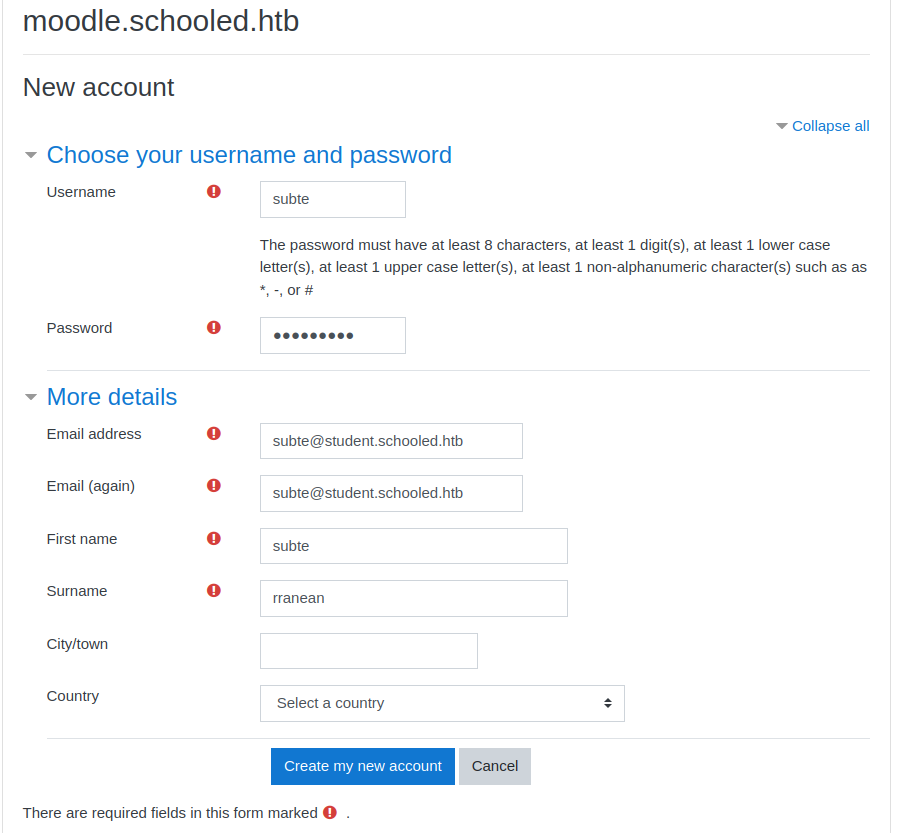Open the Select a country dropdown
The width and height of the screenshot is (899, 833).
[442, 703]
